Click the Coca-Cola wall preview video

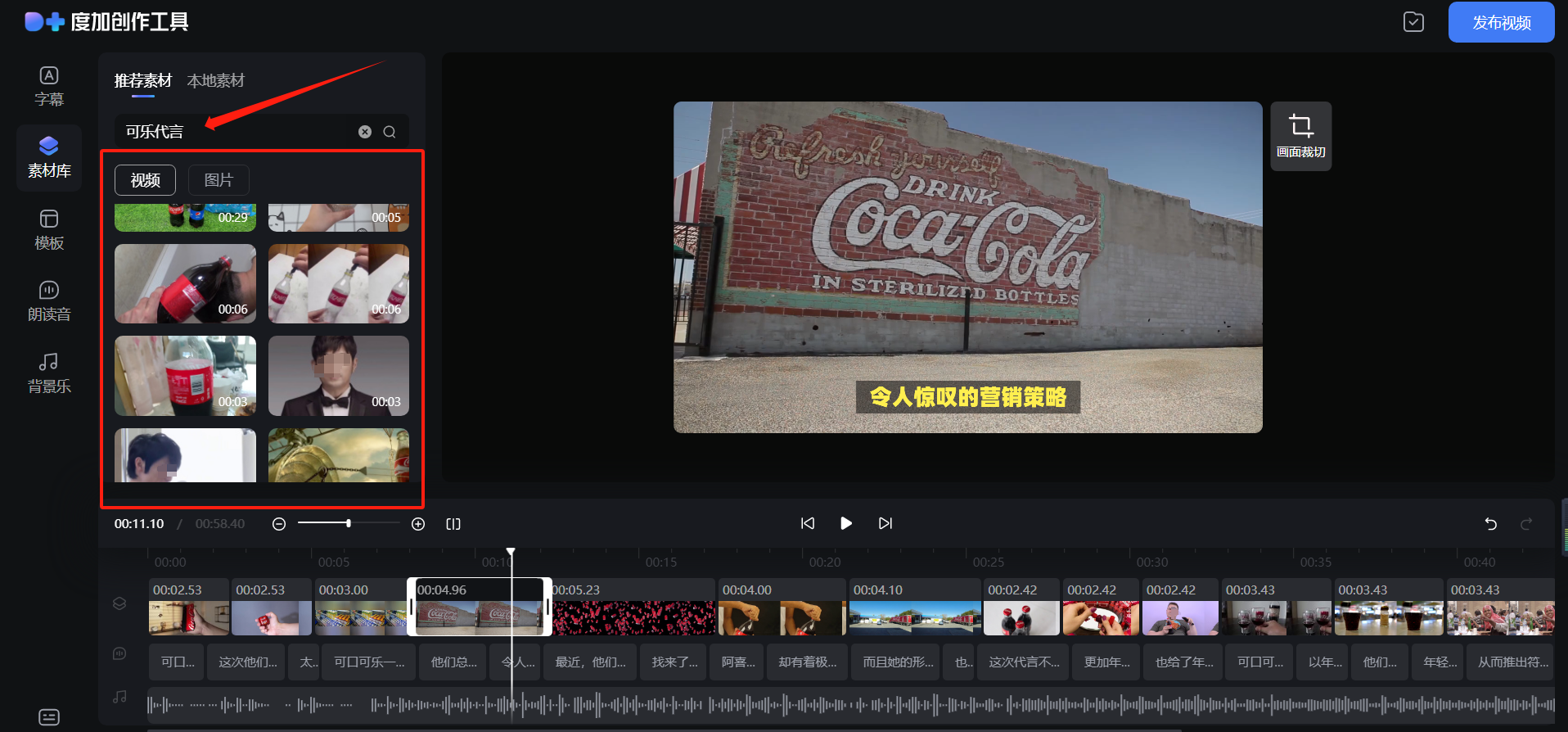[967, 267]
